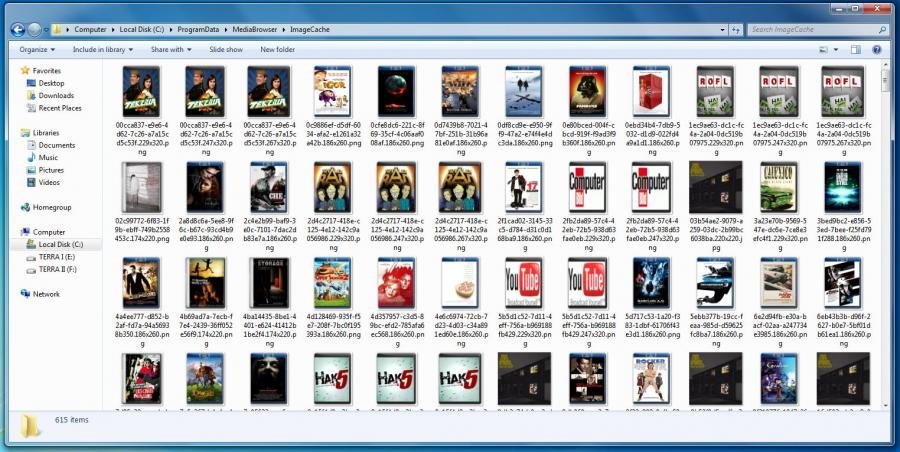Viewport: 900px width, 452px height.
Task: Open the address bar history dropdown
Action: [x=723, y=30]
